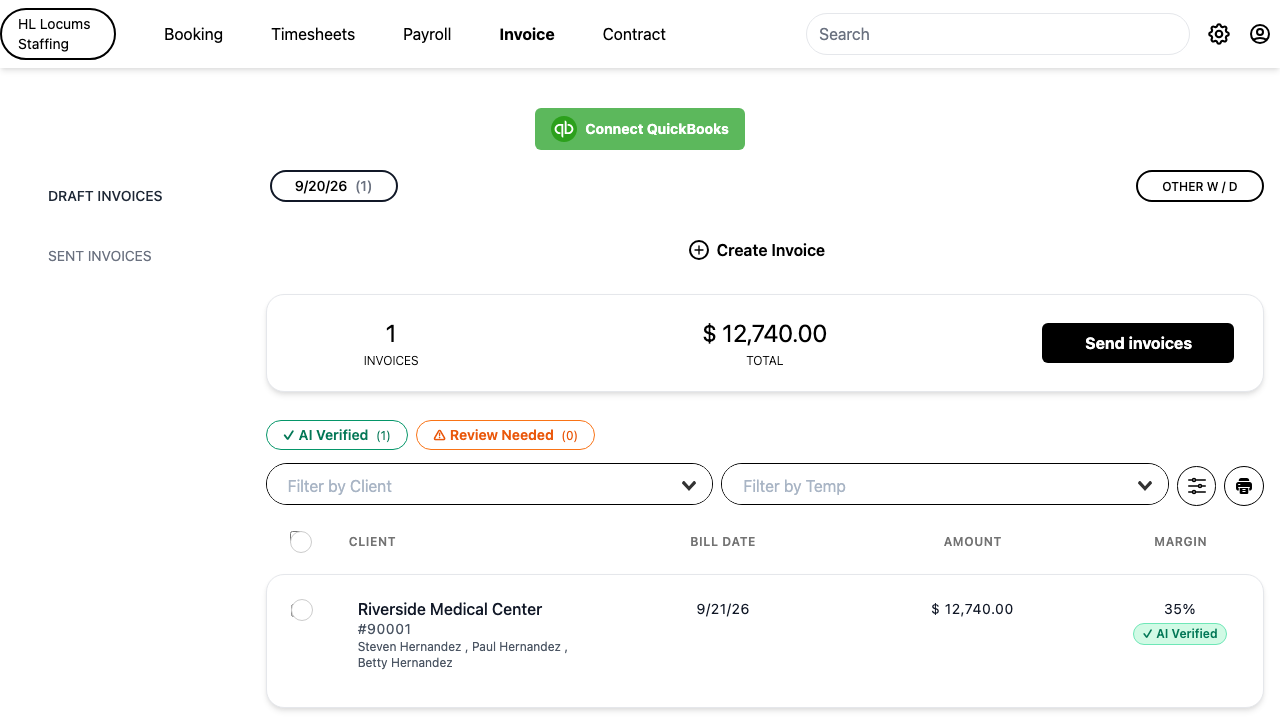This screenshot has width=1280, height=720.
Task: Open the settings gear icon
Action: (x=1218, y=34)
